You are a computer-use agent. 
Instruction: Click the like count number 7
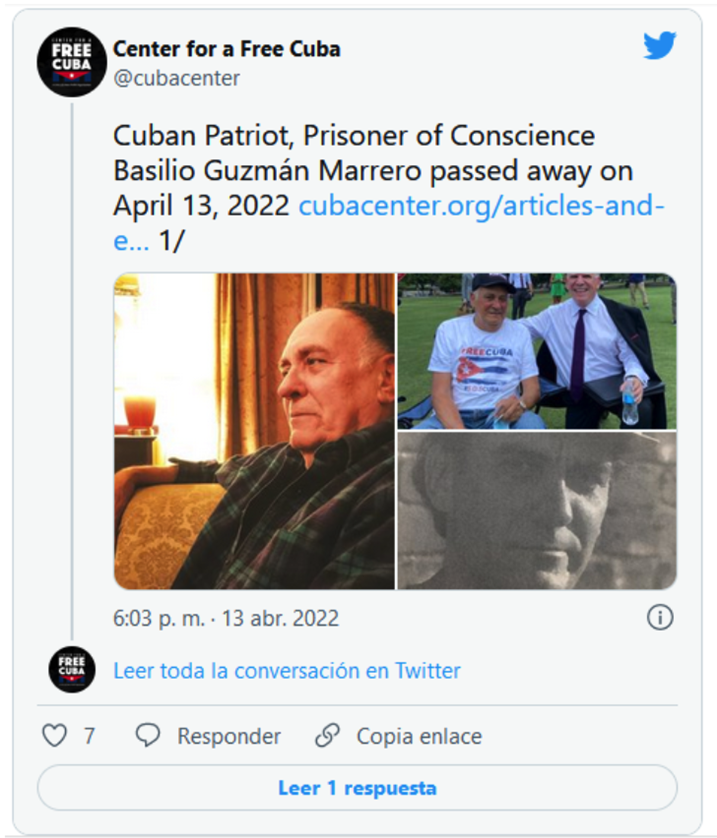tap(89, 736)
